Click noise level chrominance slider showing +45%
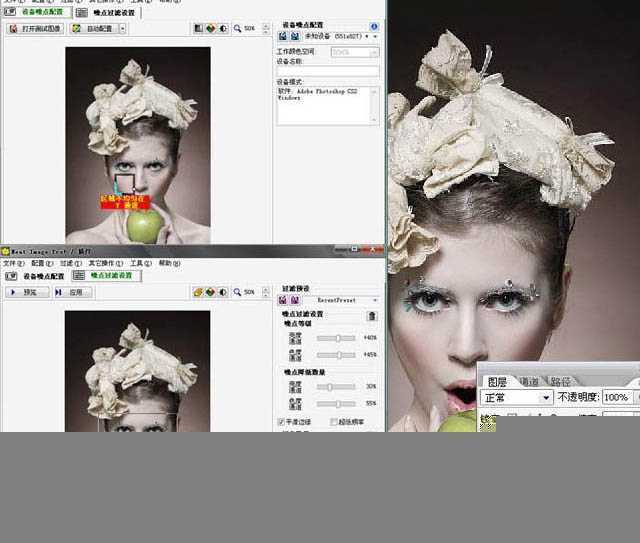This screenshot has height=543, width=640. (x=336, y=355)
